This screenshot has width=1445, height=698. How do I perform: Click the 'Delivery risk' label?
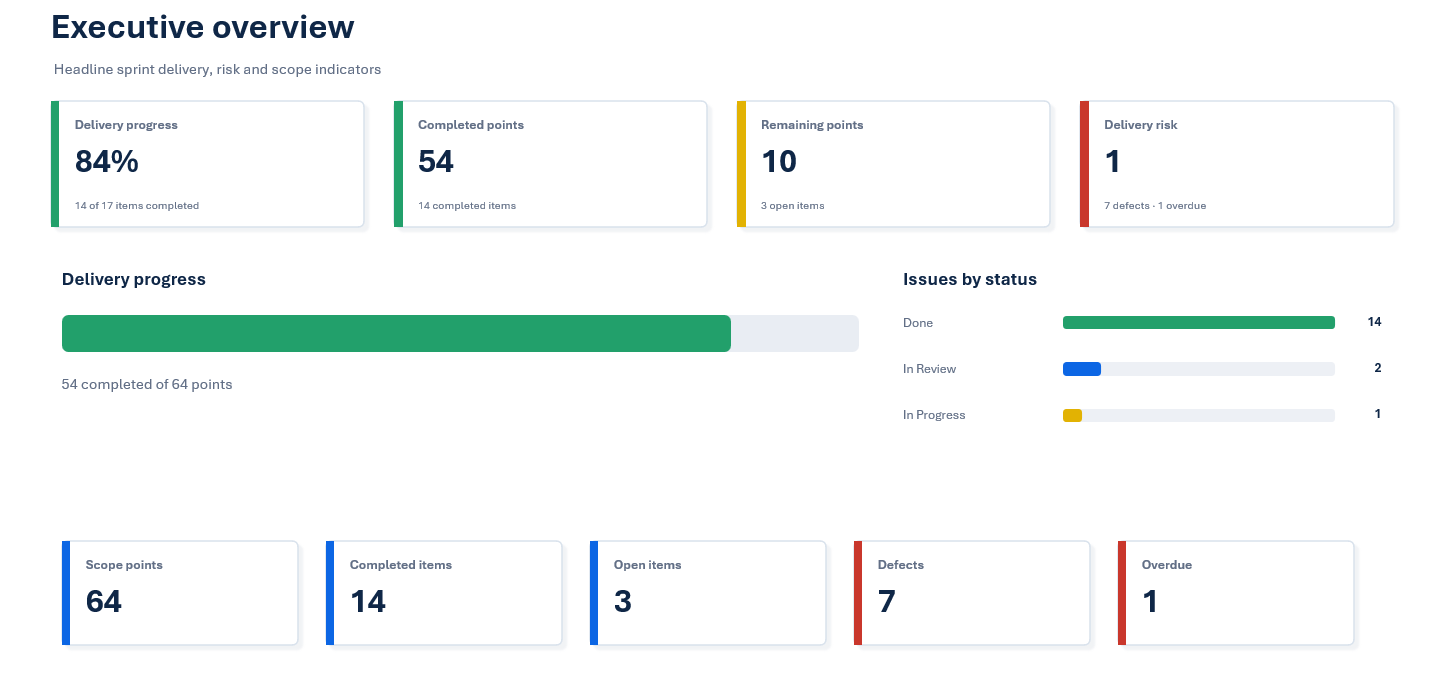1141,125
